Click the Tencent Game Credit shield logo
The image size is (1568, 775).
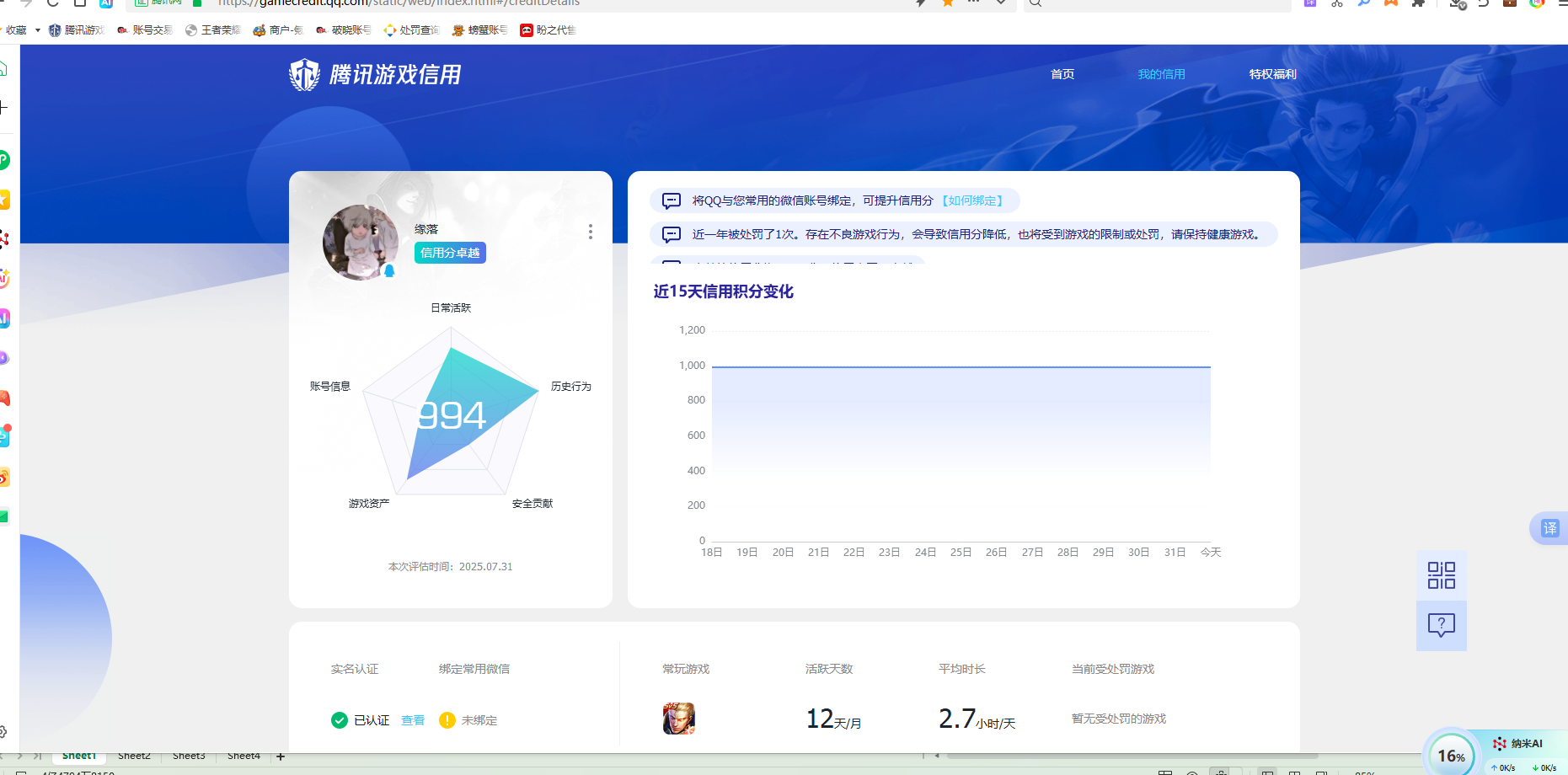[x=304, y=74]
